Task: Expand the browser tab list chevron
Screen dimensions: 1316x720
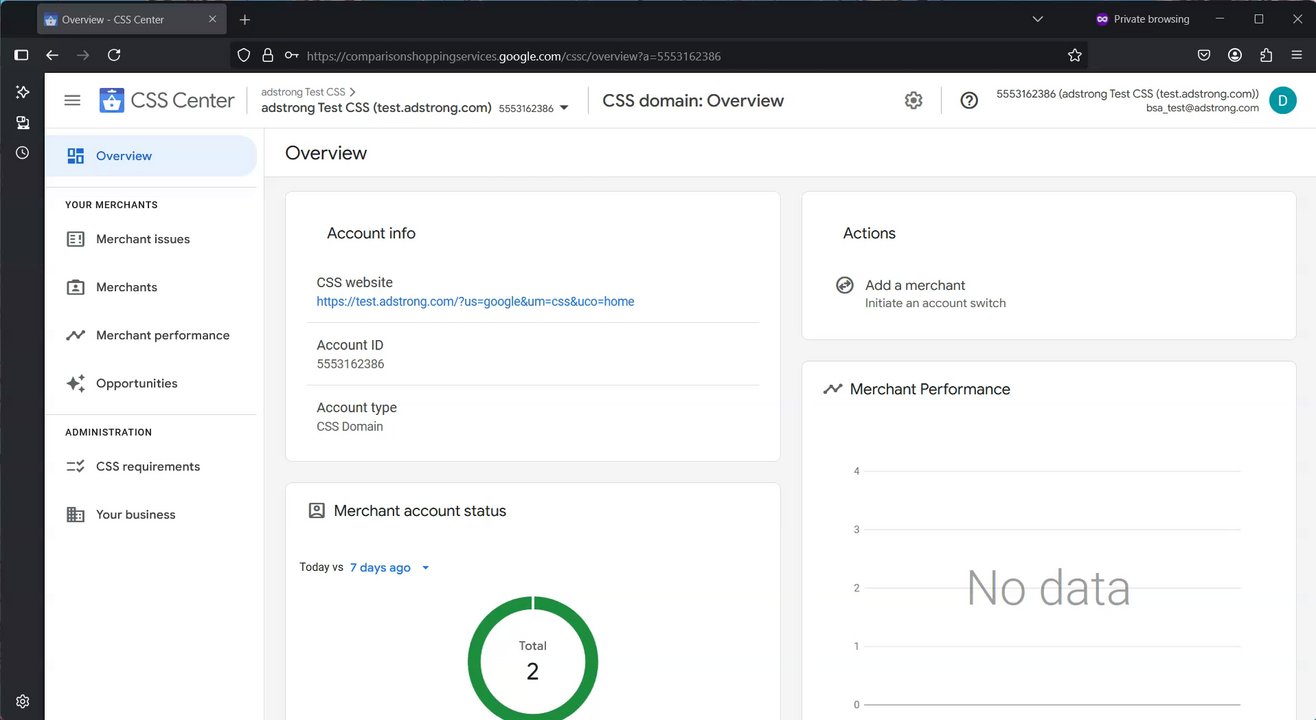Action: pos(1038,19)
